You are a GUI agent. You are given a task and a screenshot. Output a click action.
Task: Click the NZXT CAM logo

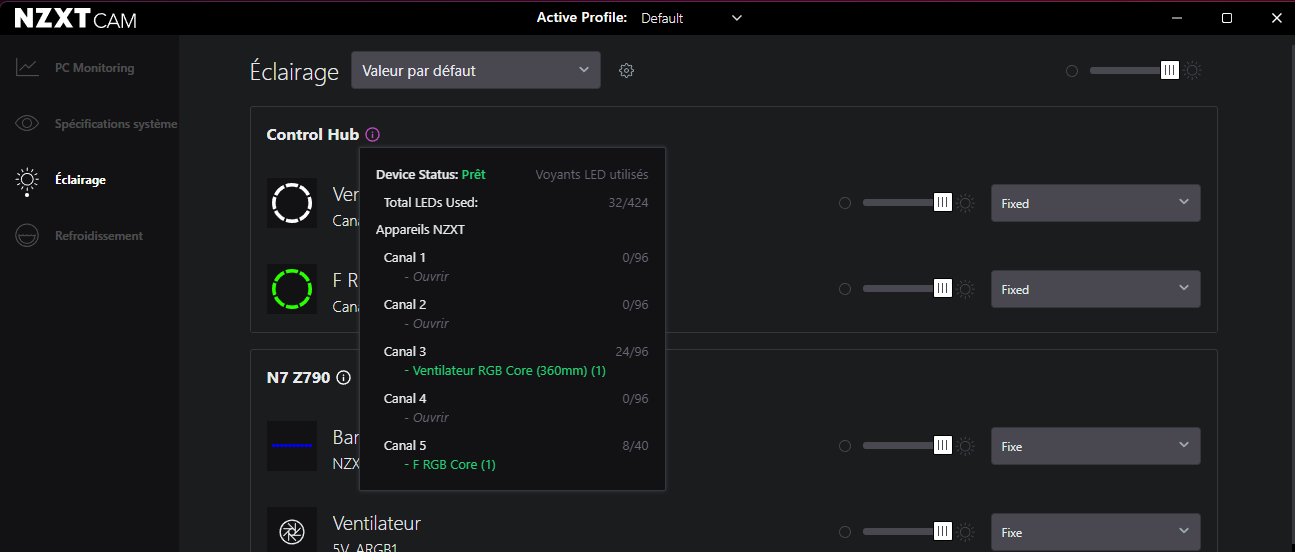click(76, 19)
